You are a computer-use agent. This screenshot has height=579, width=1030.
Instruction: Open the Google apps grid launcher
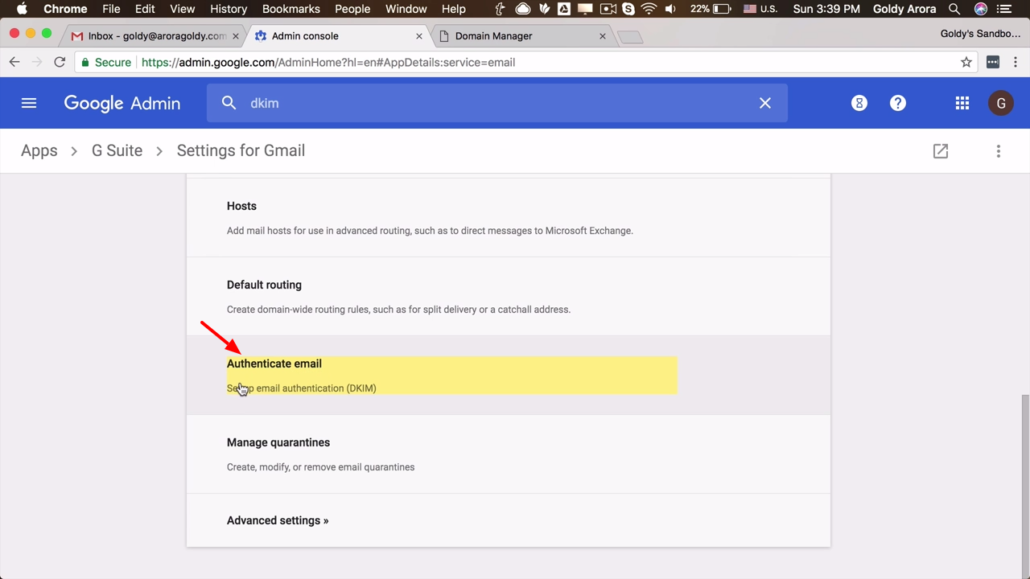tap(962, 103)
